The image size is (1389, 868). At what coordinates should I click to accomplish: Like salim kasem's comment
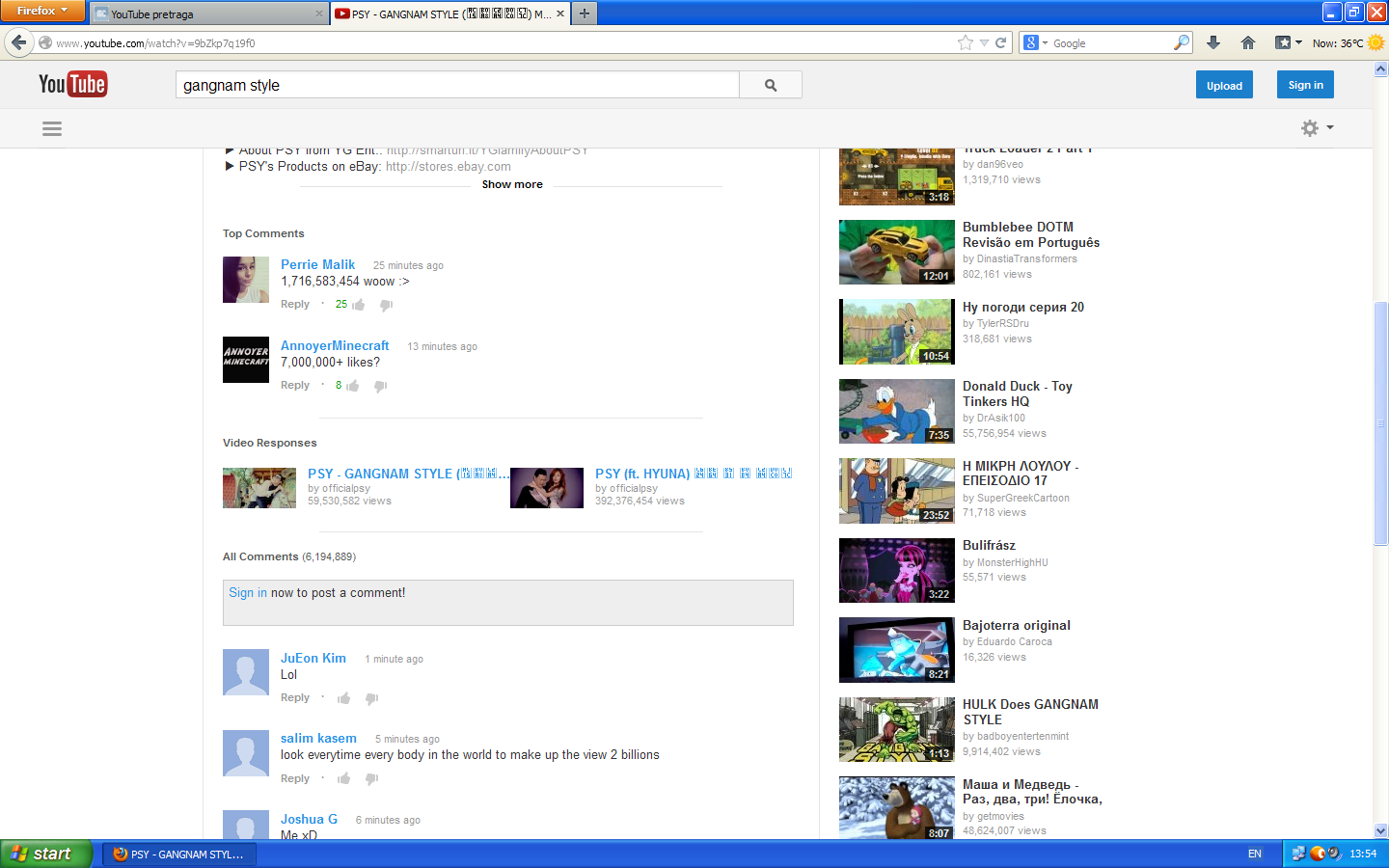343,778
